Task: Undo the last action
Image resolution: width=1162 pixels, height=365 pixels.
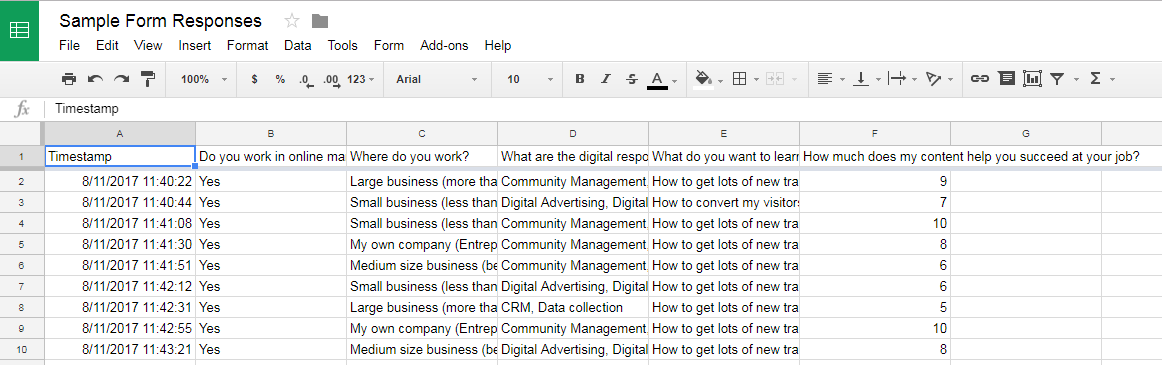Action: click(x=95, y=79)
